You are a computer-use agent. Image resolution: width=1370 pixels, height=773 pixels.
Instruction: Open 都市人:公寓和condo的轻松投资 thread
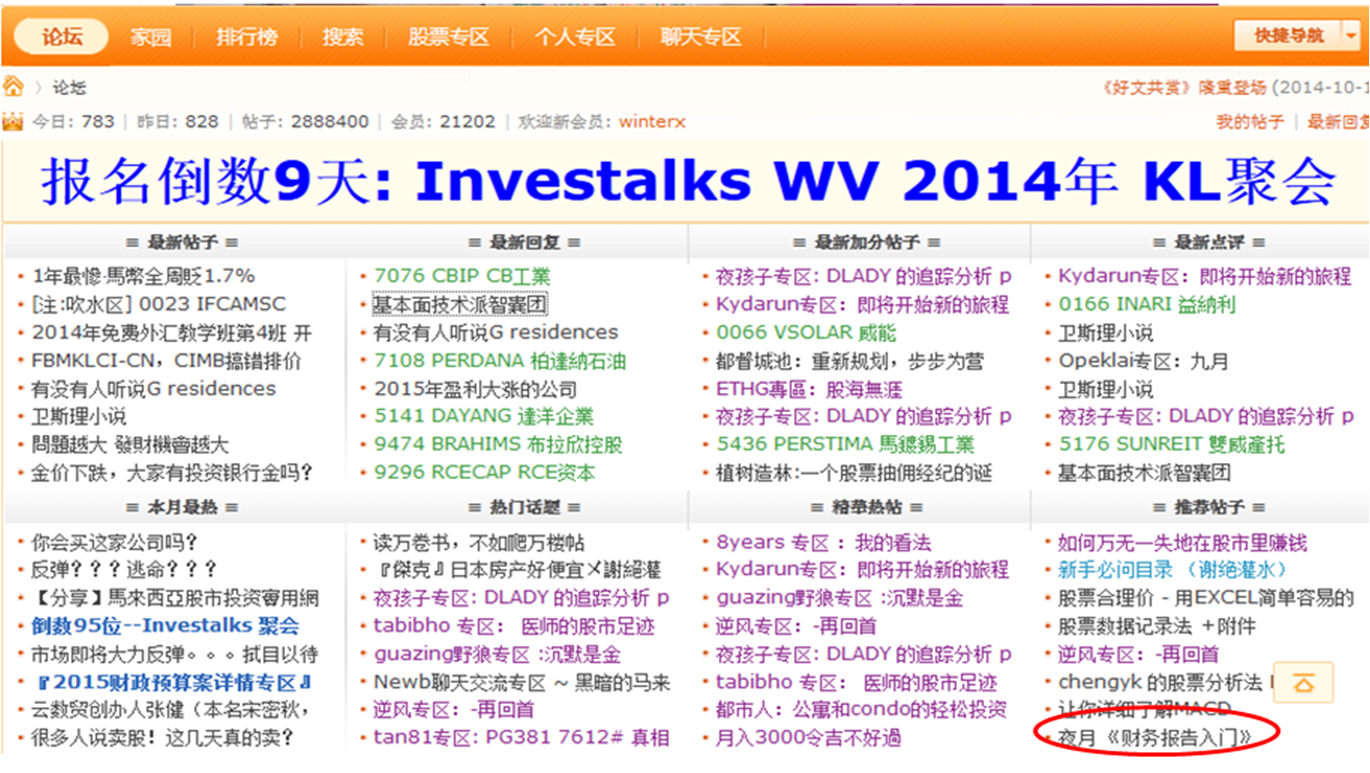(861, 710)
